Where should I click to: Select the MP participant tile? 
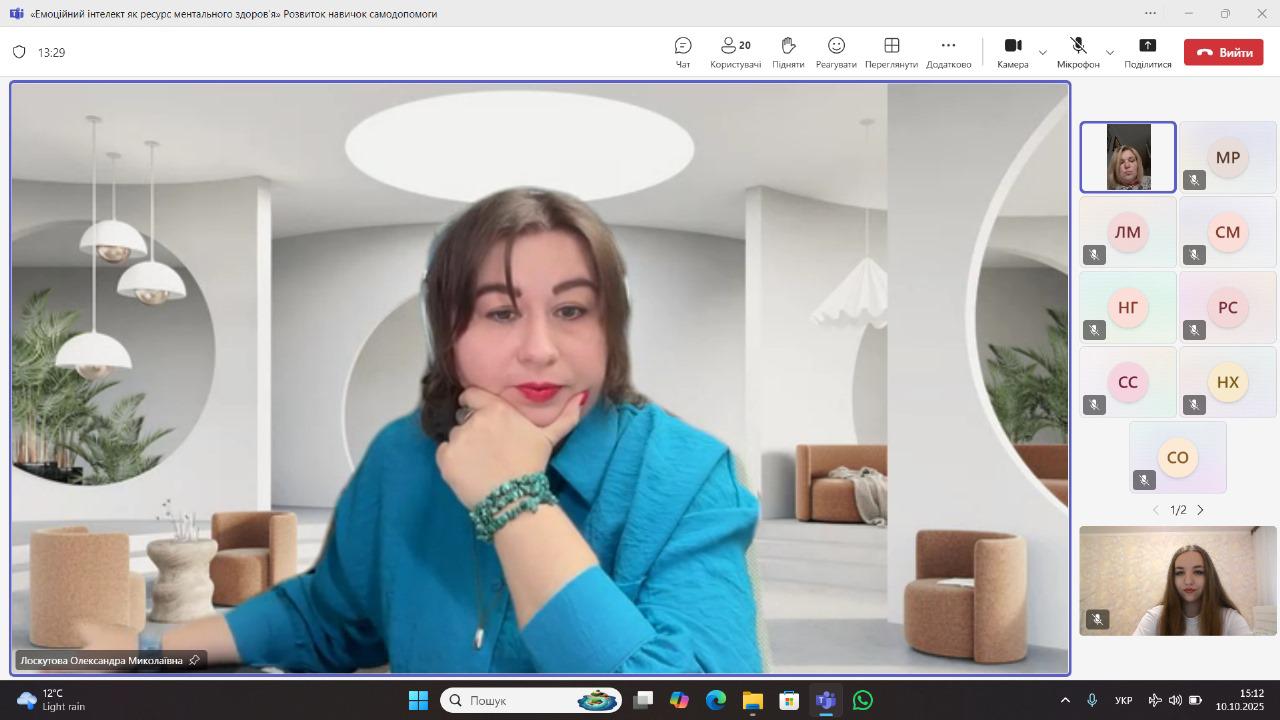1227,158
